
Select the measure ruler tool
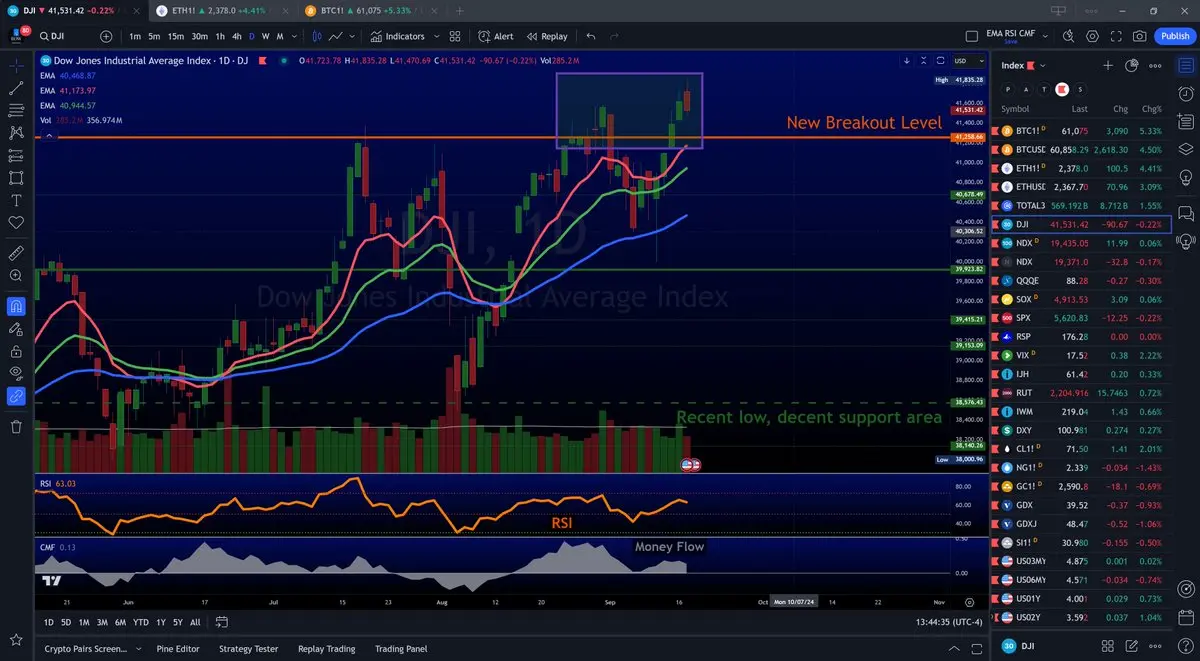coord(16,252)
